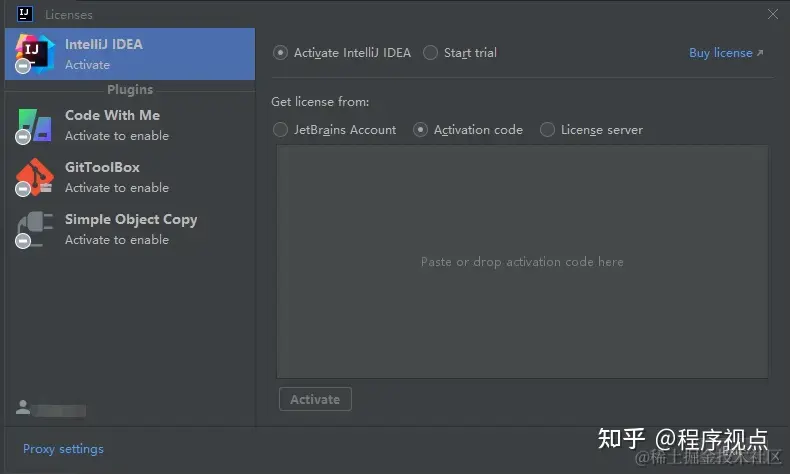This screenshot has width=790, height=474.
Task: Close the Licenses dialog
Action: tap(773, 14)
